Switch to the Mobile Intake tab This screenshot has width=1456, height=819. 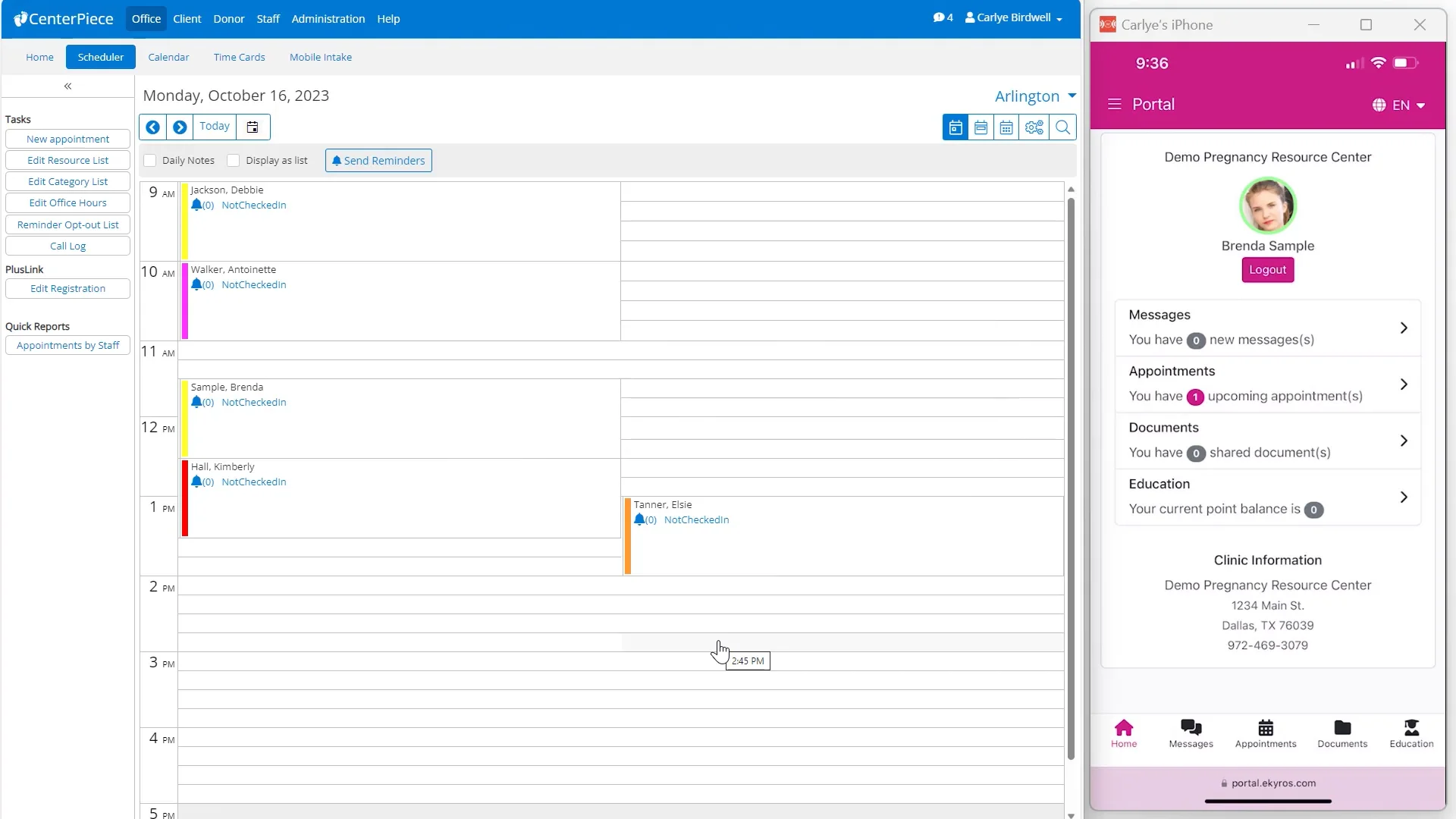[x=320, y=57]
